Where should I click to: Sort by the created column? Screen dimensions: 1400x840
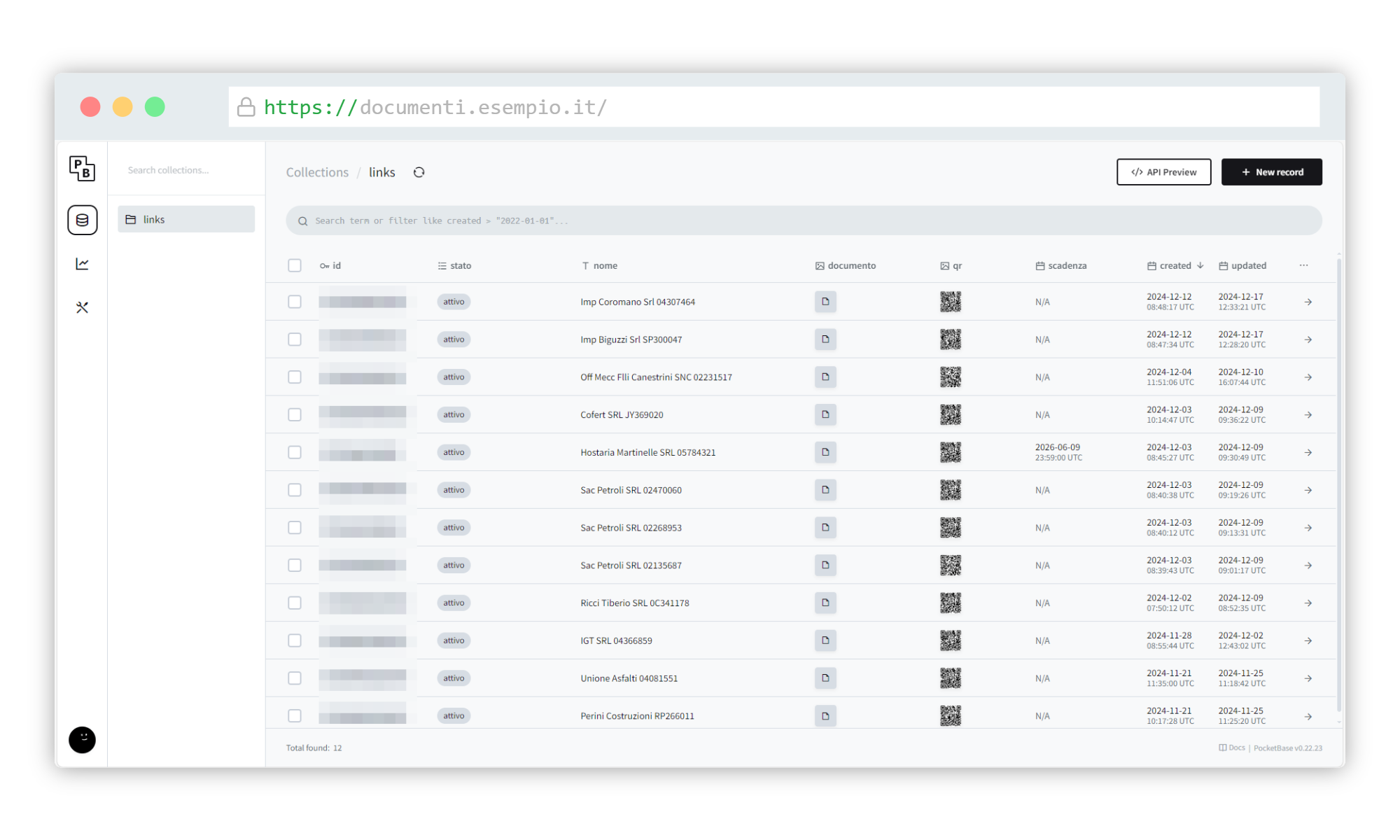click(x=1175, y=265)
